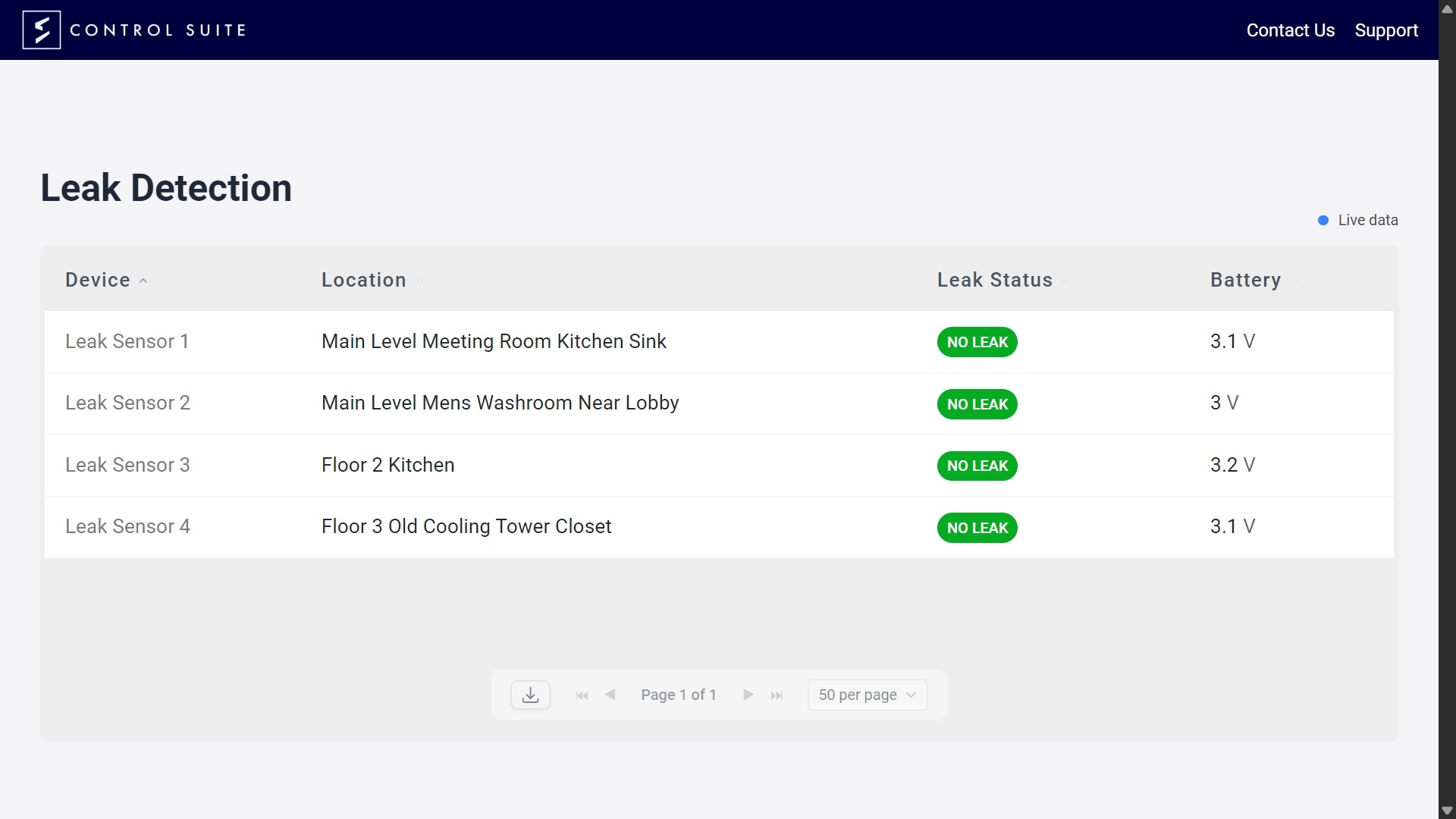
Task: Open Leak Sensor 4 device link
Action: point(127,526)
